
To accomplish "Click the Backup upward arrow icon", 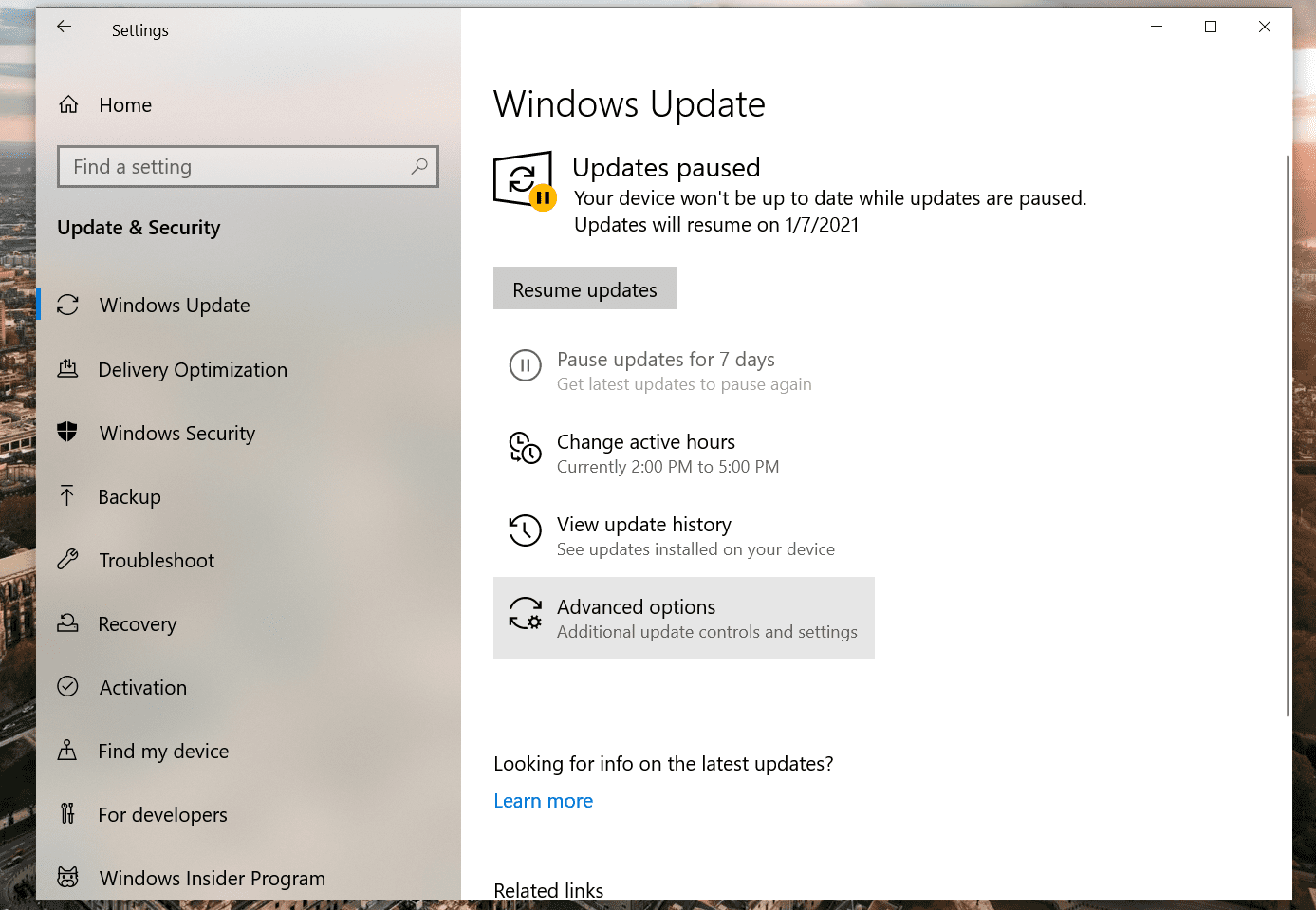I will pyautogui.click(x=67, y=495).
